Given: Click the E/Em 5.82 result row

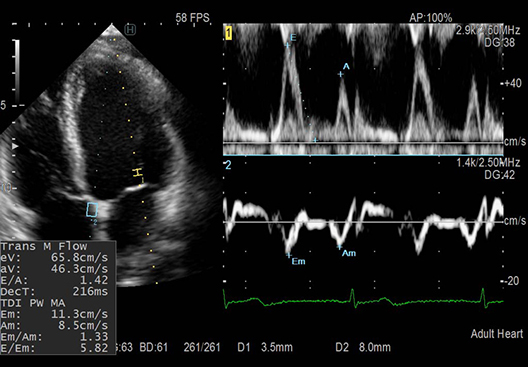Looking at the screenshot, I should 55,348.
